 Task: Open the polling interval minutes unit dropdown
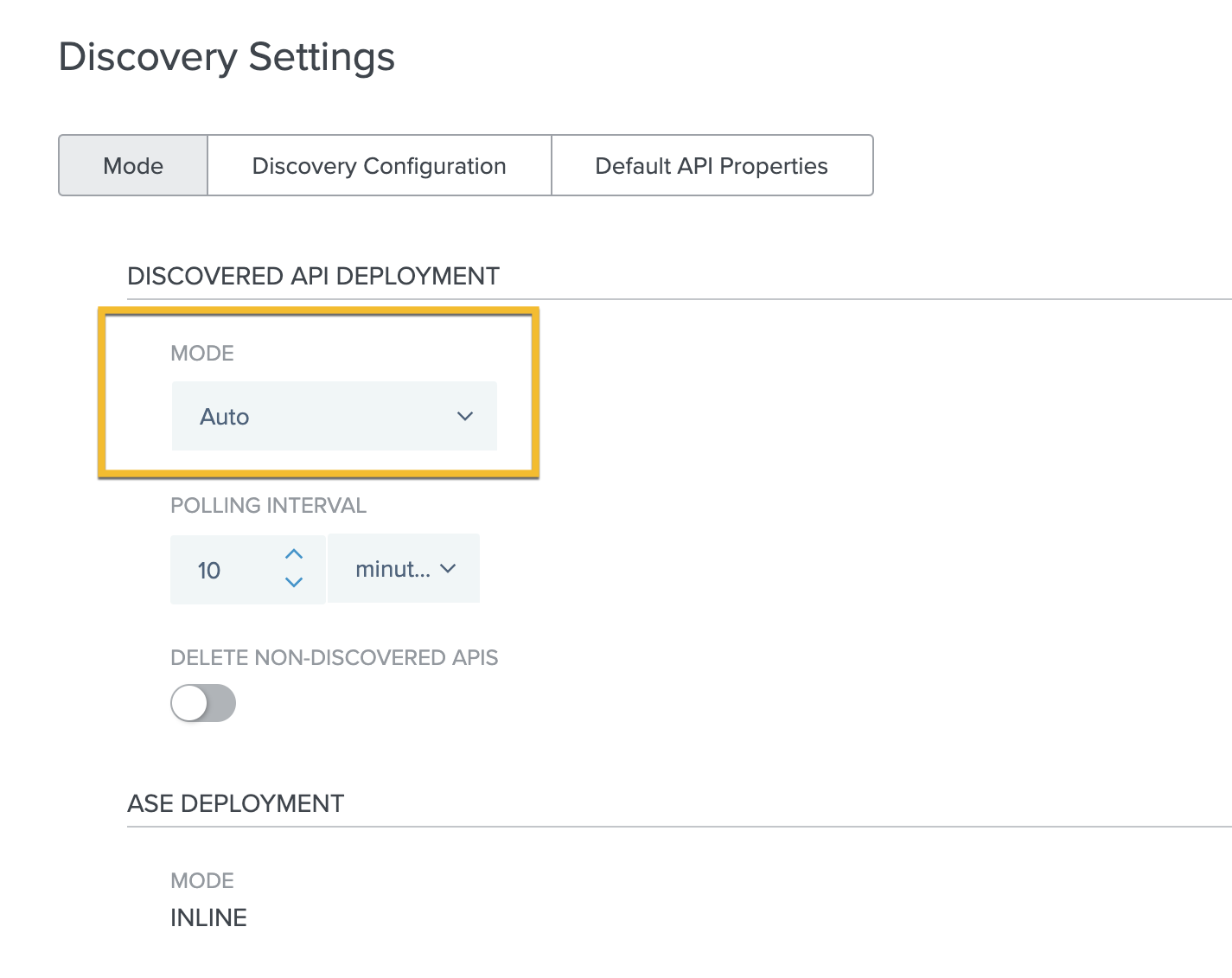tap(393, 569)
